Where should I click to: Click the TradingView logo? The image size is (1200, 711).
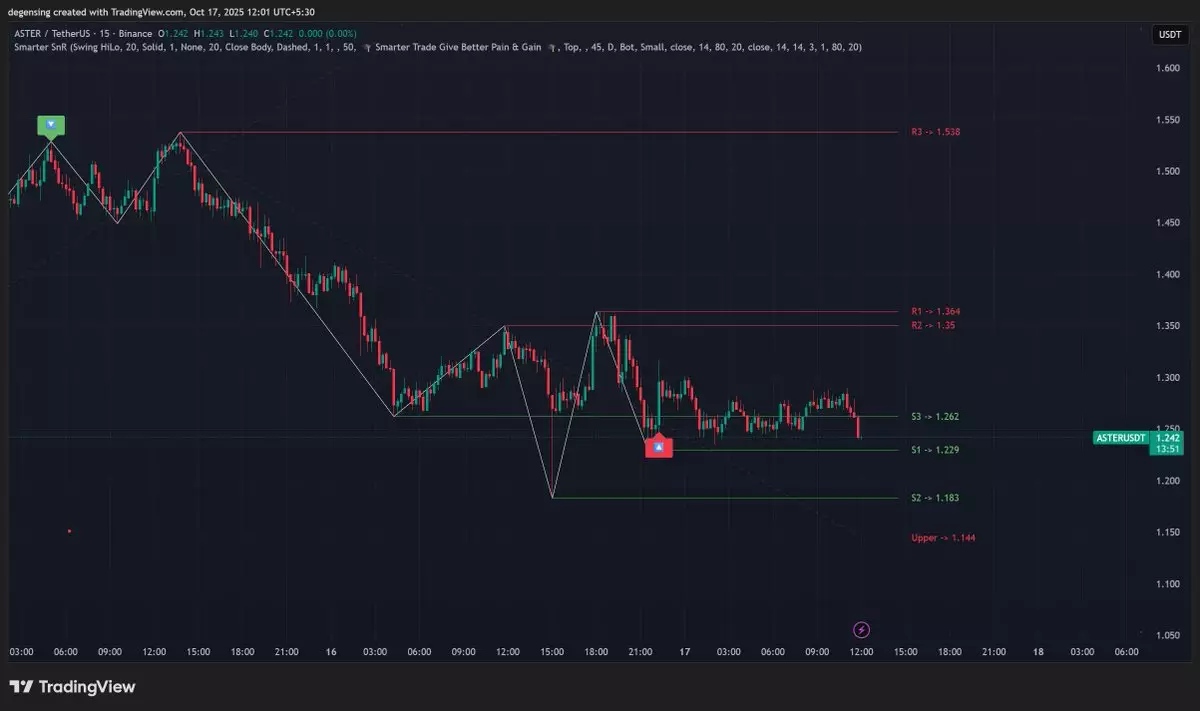(x=72, y=687)
